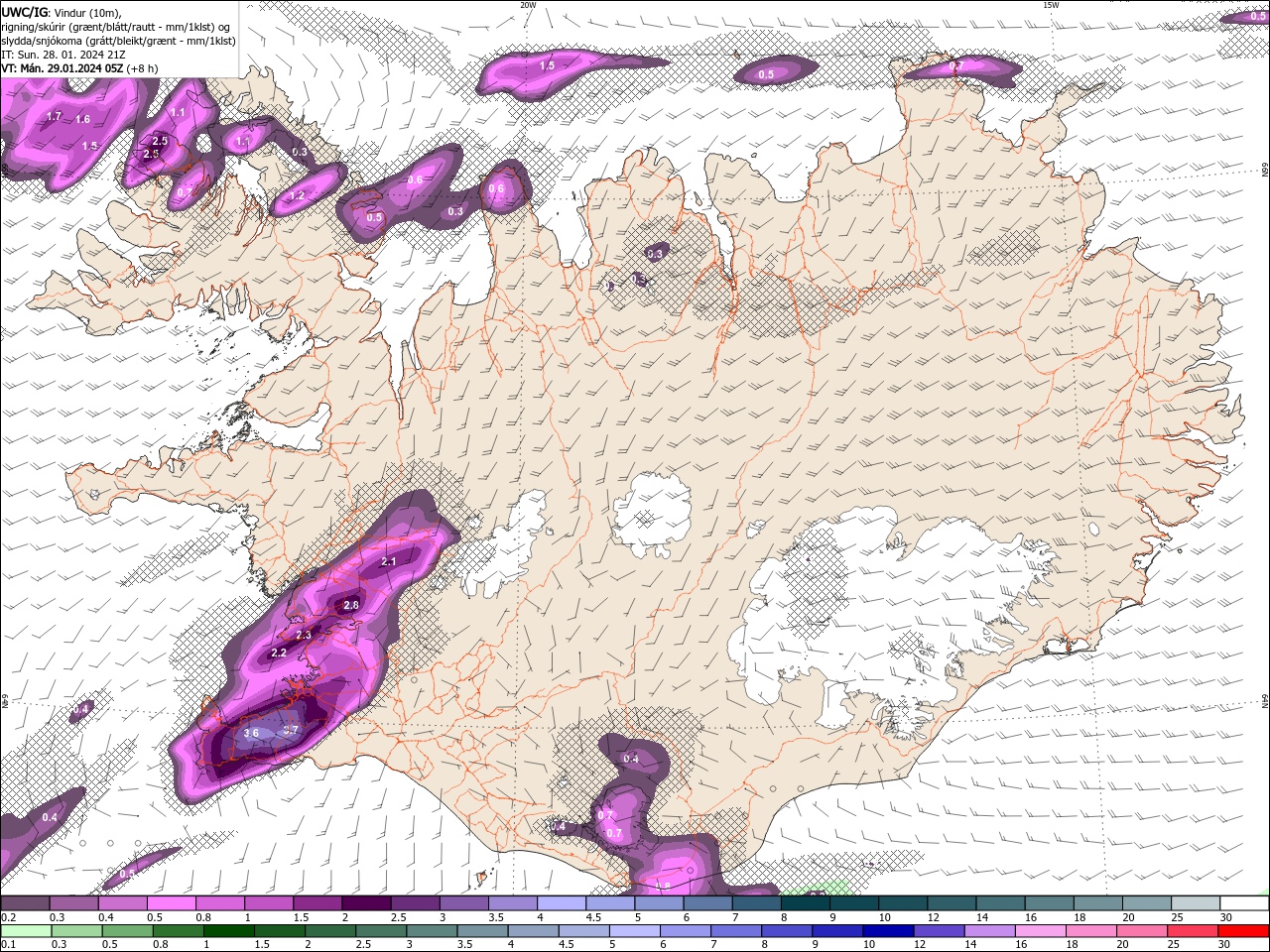This screenshot has width=1270, height=952.
Task: Pick the pale grey upper-legend swatch between 25 and 30
Action: coord(1196,903)
